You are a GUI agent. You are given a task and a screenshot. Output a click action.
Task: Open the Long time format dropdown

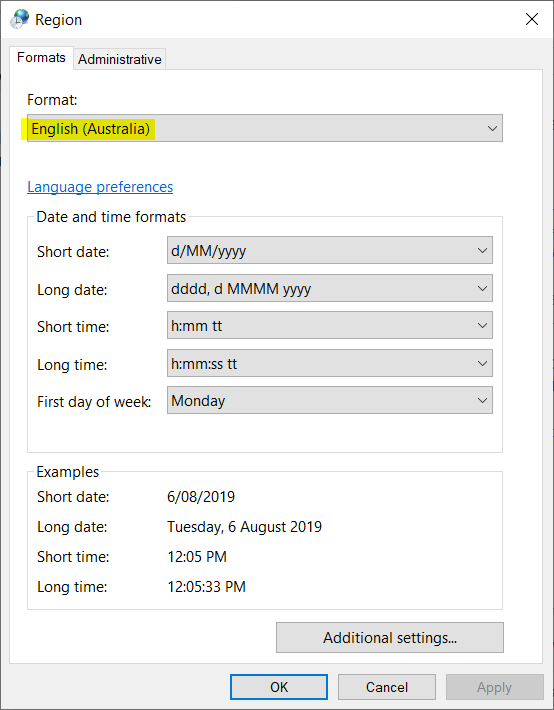pyautogui.click(x=330, y=363)
